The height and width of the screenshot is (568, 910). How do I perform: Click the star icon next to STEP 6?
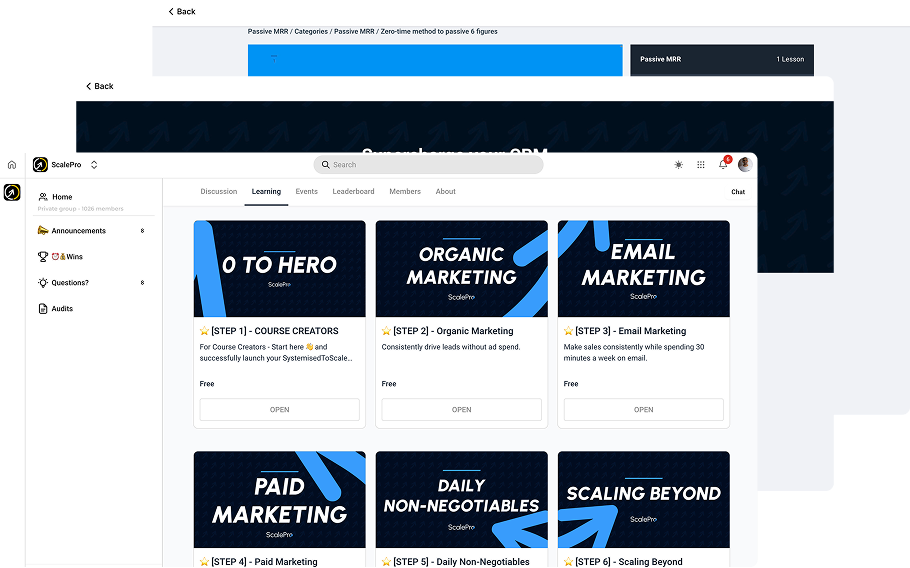(x=569, y=562)
